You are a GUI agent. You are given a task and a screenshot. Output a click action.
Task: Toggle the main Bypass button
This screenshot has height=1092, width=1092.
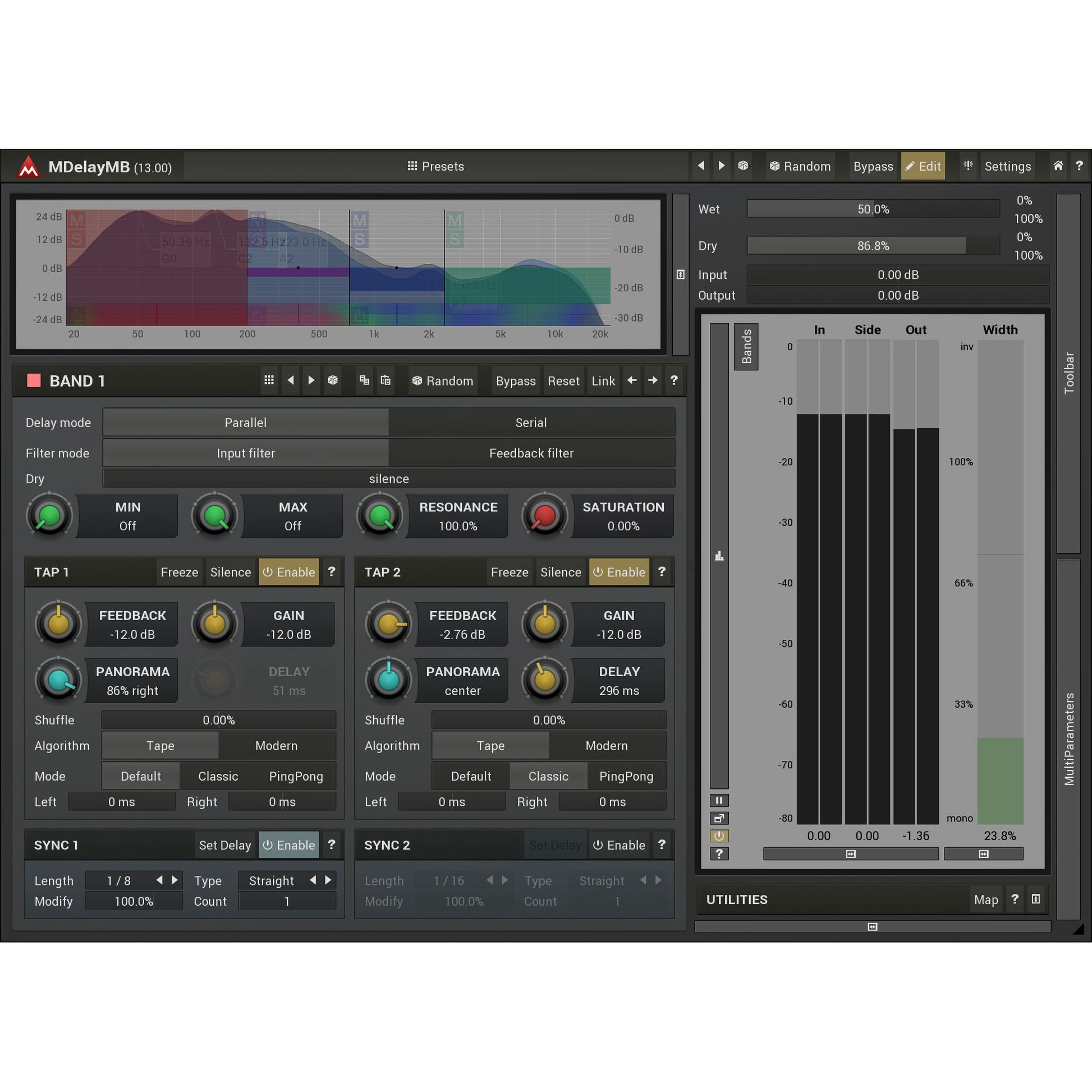pos(873,166)
